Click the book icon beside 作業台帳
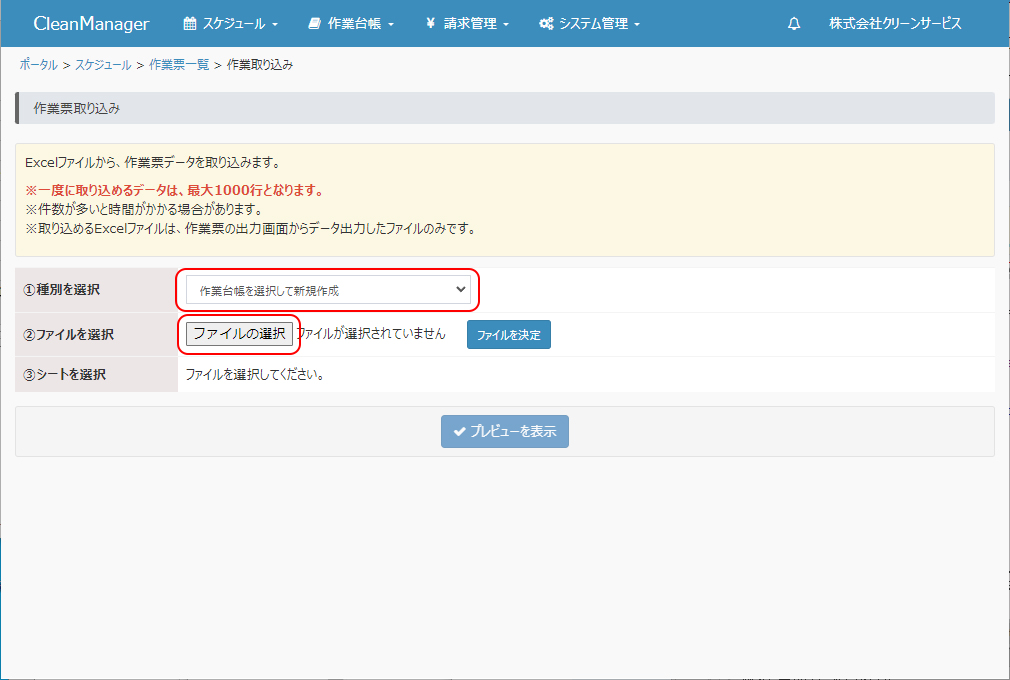The image size is (1010, 680). (314, 24)
